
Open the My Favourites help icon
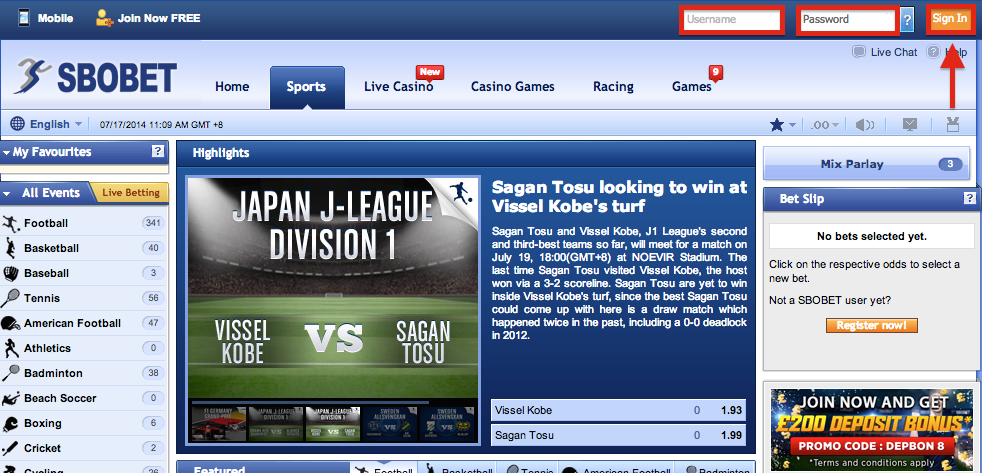click(157, 152)
